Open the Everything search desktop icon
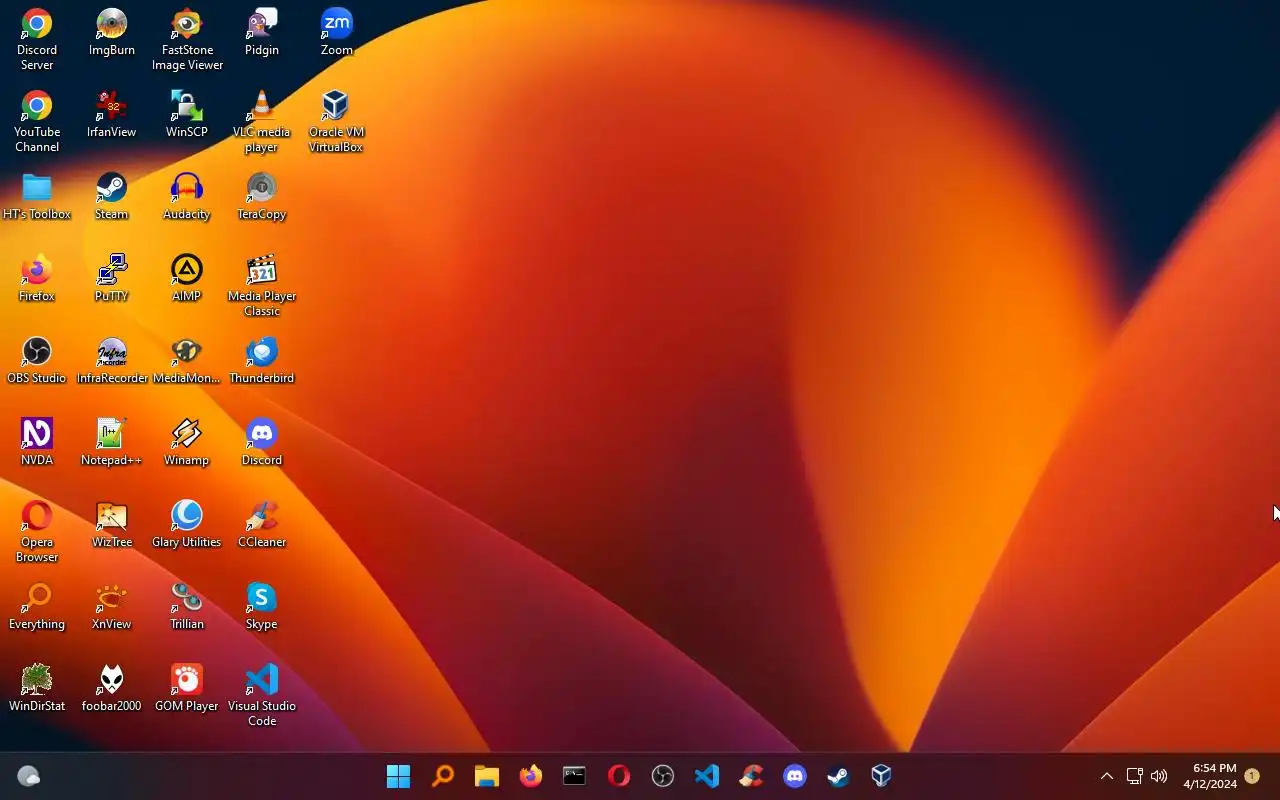Viewport: 1280px width, 800px height. [37, 607]
